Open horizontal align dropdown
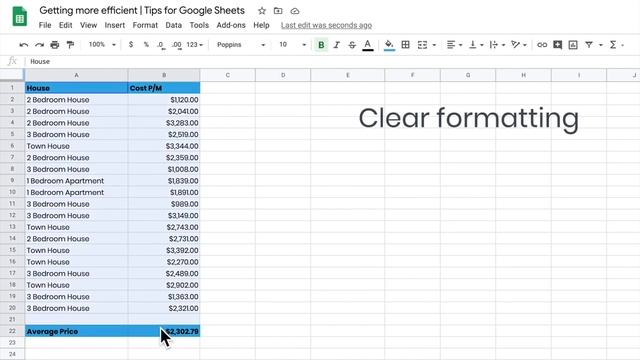 tap(454, 45)
